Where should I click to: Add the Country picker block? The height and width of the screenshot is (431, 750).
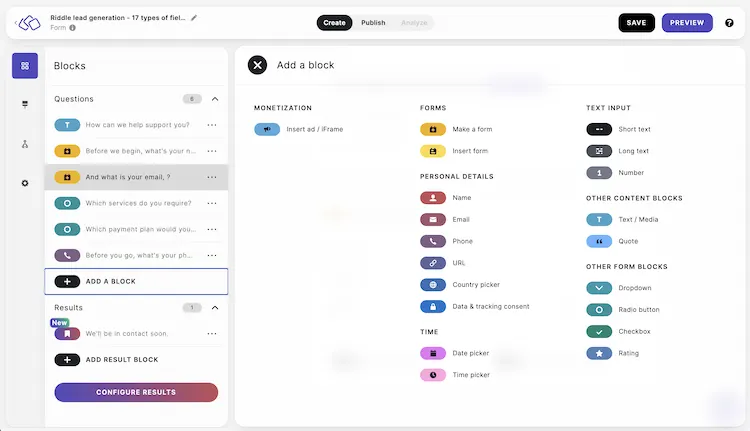(x=460, y=285)
